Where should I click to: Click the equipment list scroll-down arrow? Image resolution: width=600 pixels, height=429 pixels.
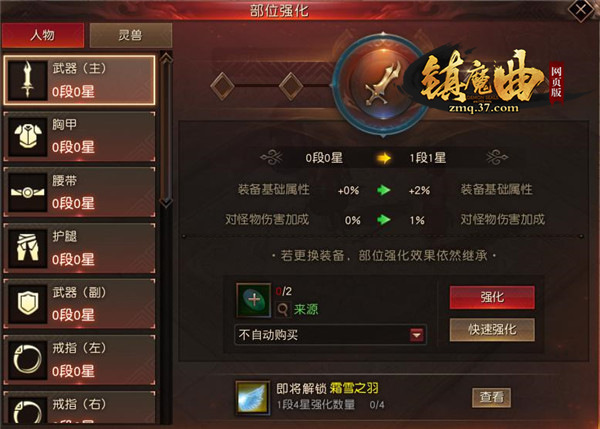166,202
